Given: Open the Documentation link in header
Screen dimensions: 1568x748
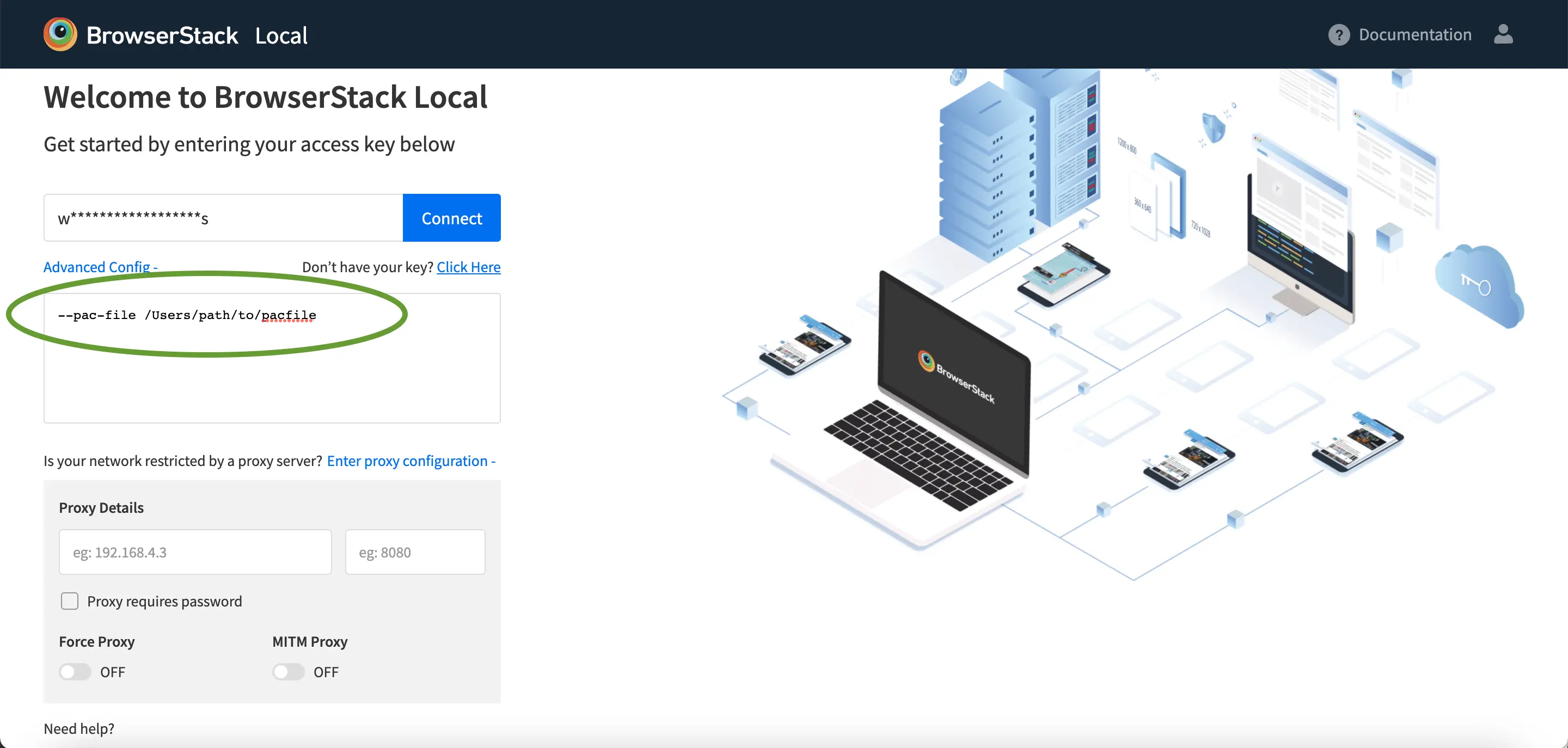Looking at the screenshot, I should 1414,35.
